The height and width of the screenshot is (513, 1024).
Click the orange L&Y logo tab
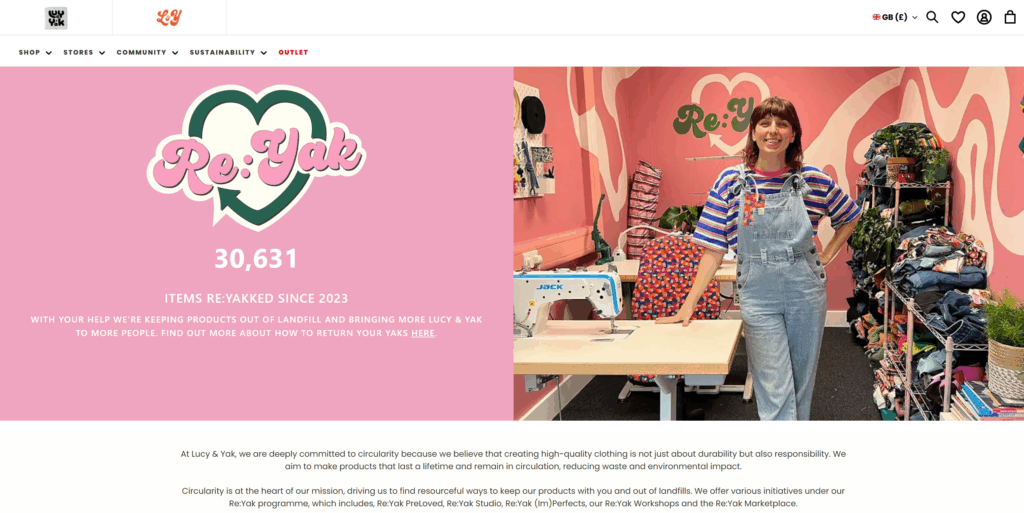click(168, 18)
